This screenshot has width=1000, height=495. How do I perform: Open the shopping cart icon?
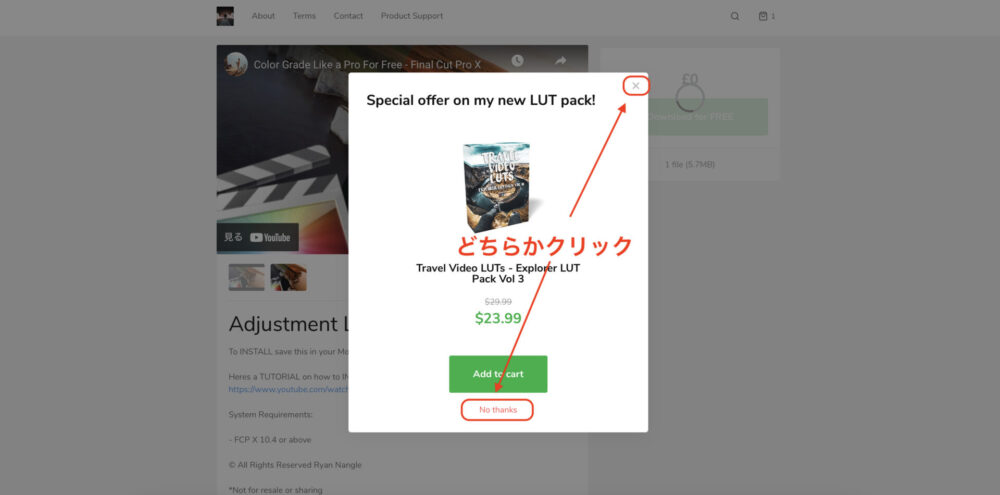coord(766,17)
